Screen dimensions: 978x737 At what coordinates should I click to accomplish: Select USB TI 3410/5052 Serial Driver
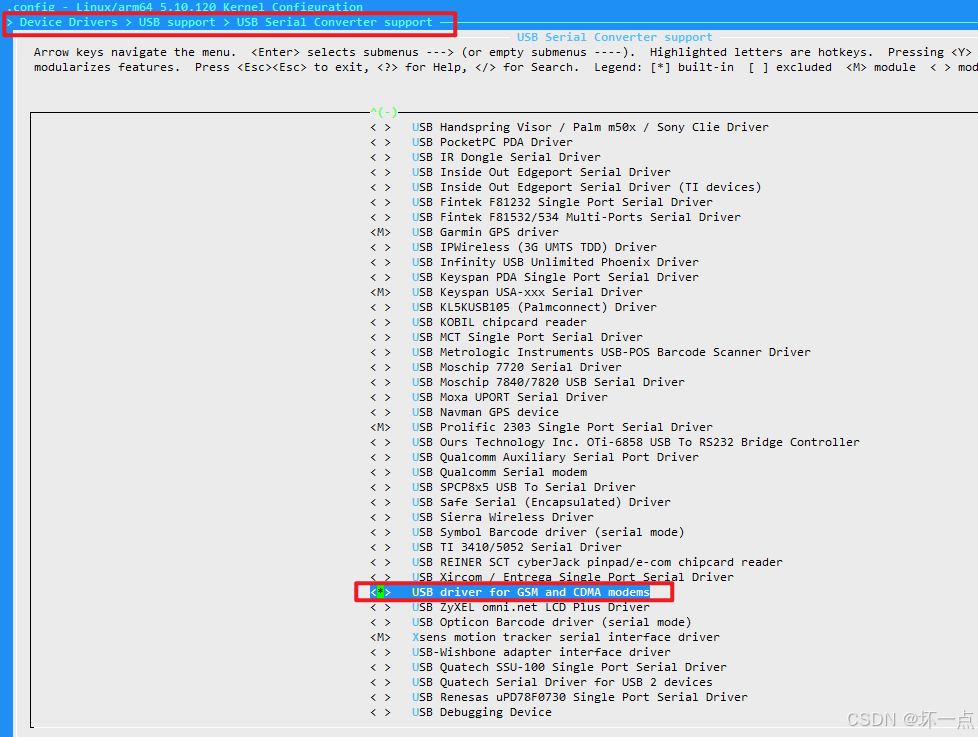pyautogui.click(x=516, y=547)
